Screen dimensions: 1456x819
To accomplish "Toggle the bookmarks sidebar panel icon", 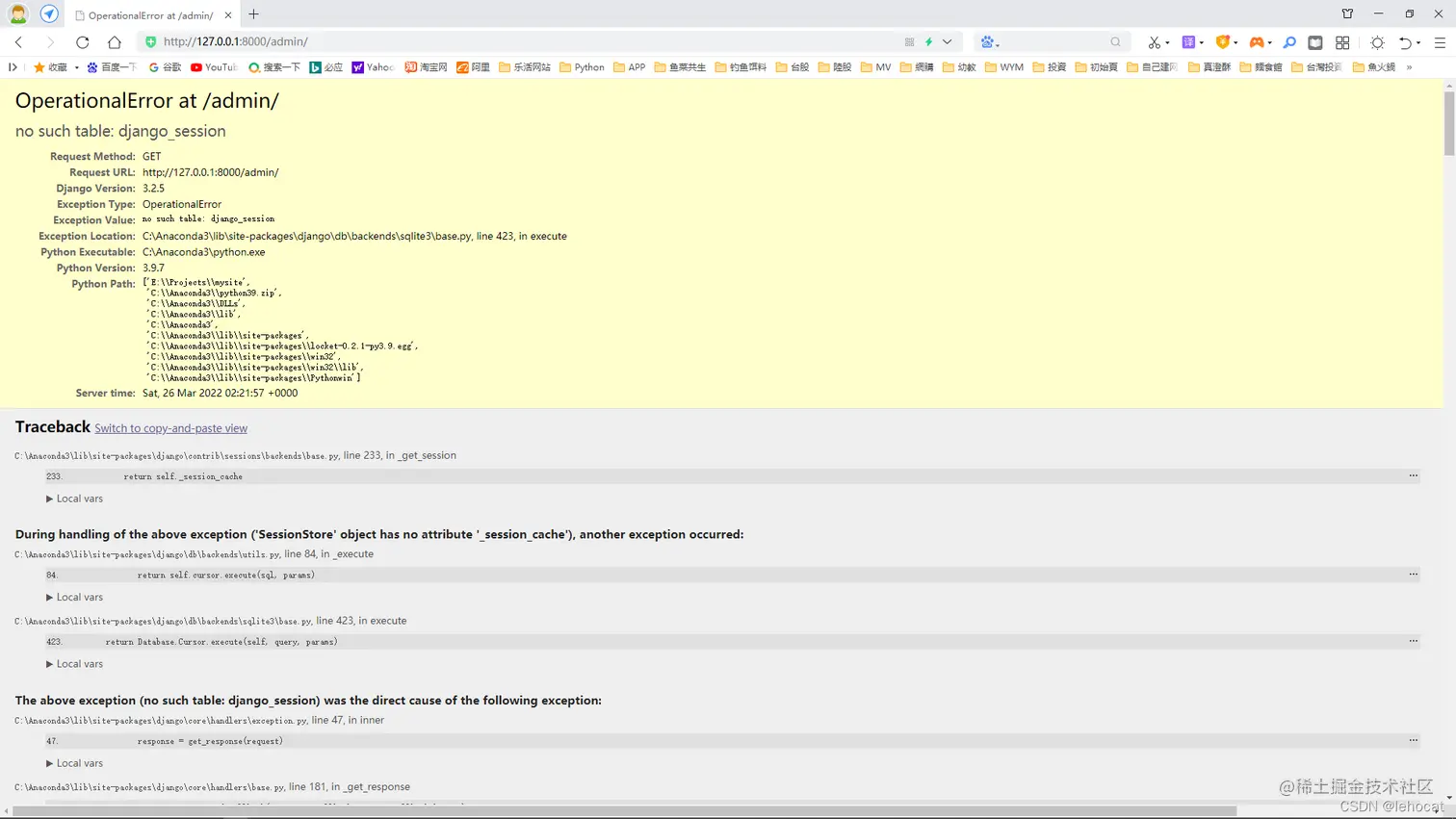I will click(x=13, y=67).
